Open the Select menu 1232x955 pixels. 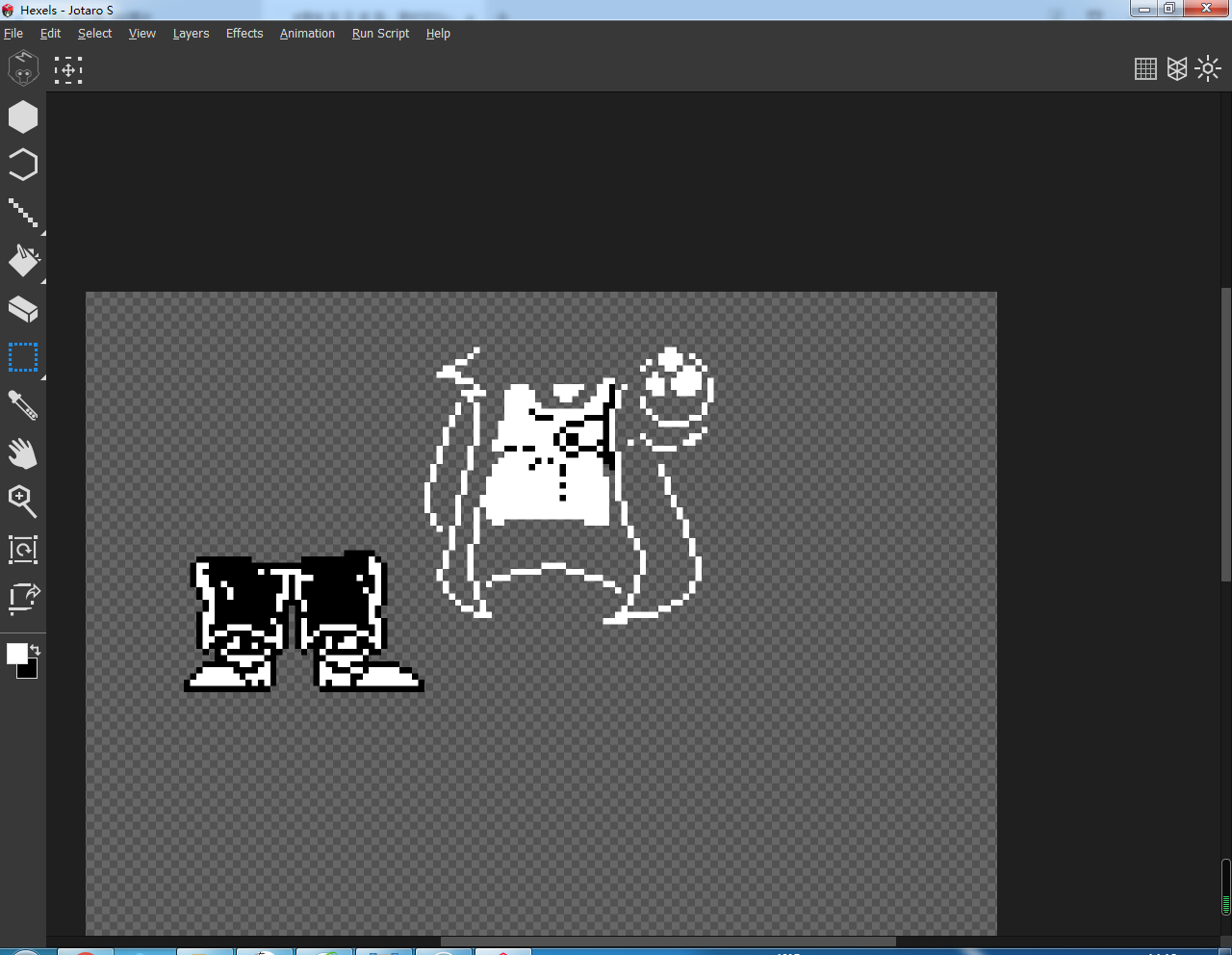tap(94, 34)
